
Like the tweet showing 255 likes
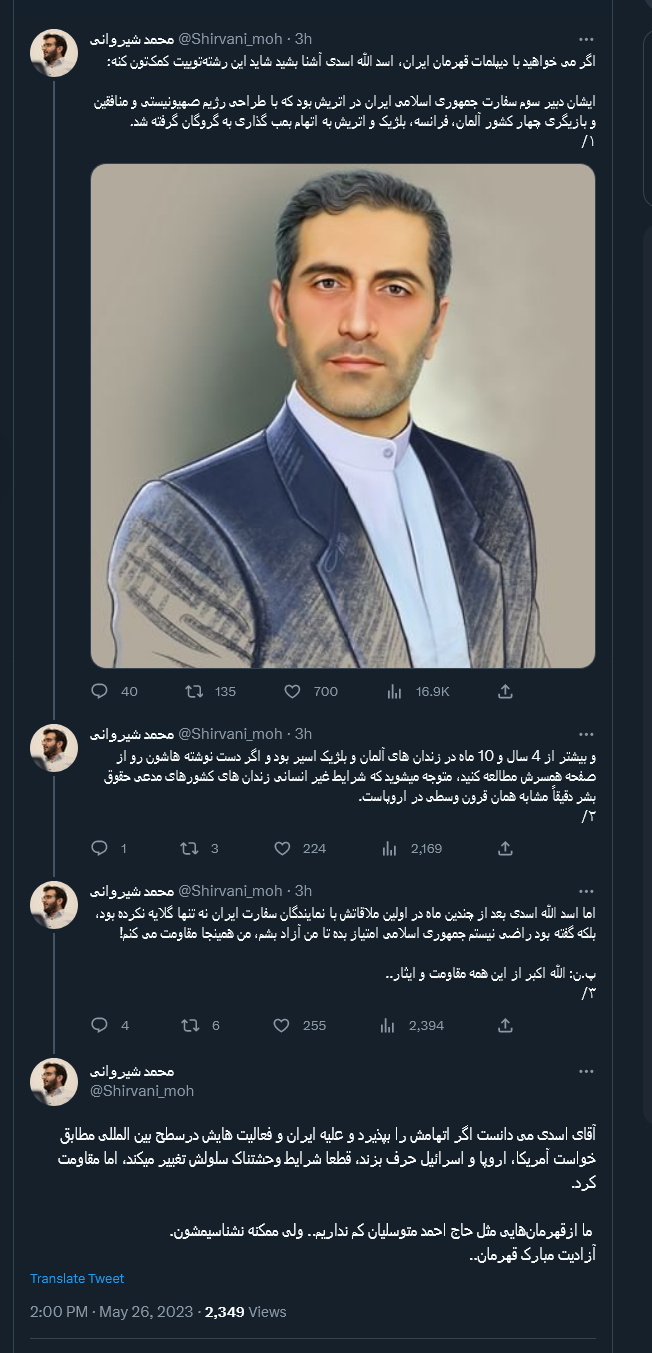(283, 1025)
